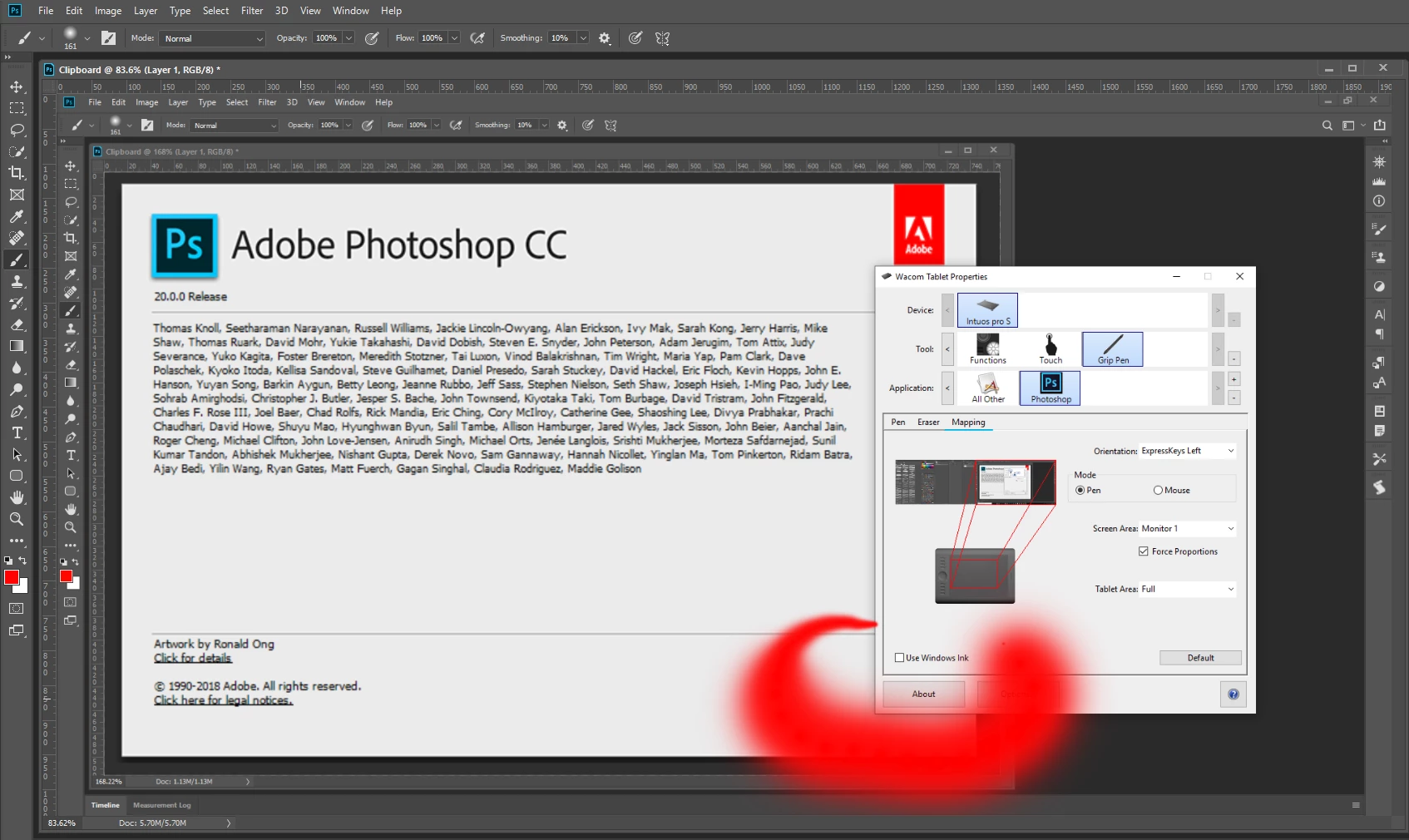Select Healing Brush tool in main Tools panel
This screenshot has width=1409, height=840.
pyautogui.click(x=17, y=238)
